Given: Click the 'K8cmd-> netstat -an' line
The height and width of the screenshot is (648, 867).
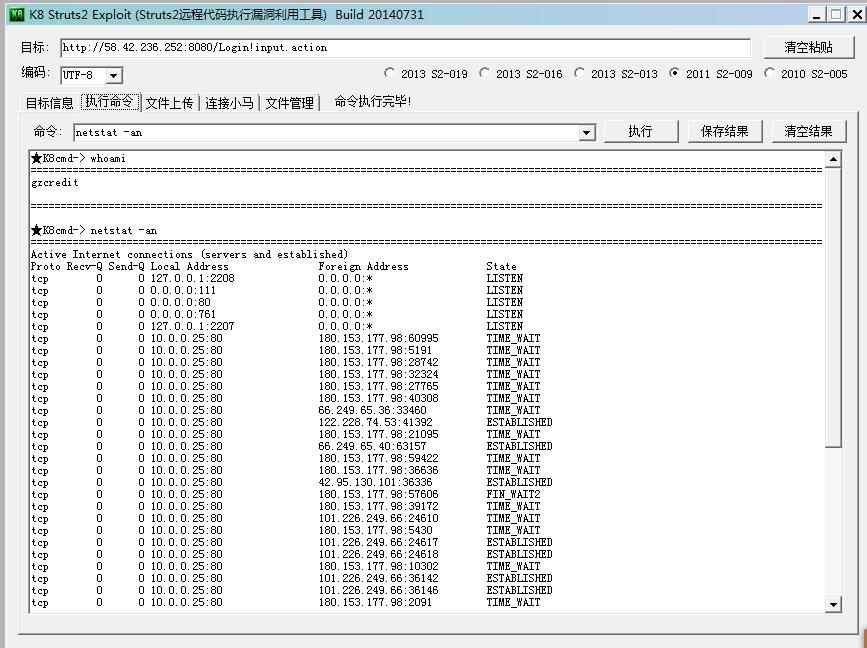Looking at the screenshot, I should 94,231.
